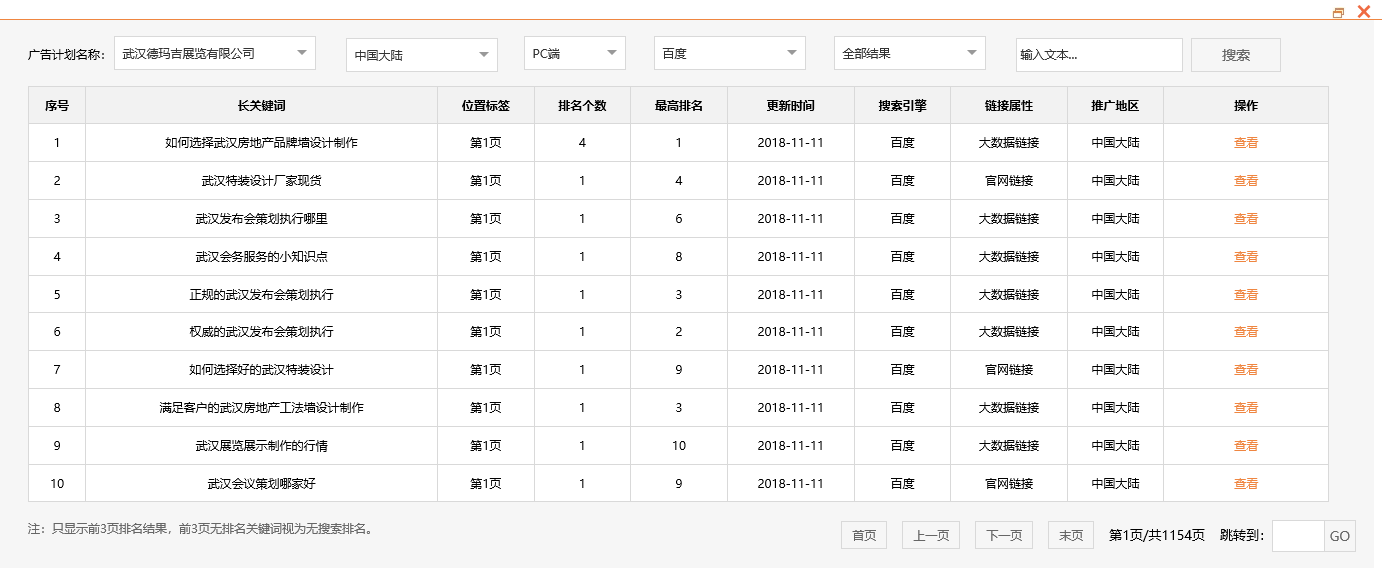Jump to the last page with 末页
Image resolution: width=1382 pixels, height=568 pixels.
tap(1071, 535)
